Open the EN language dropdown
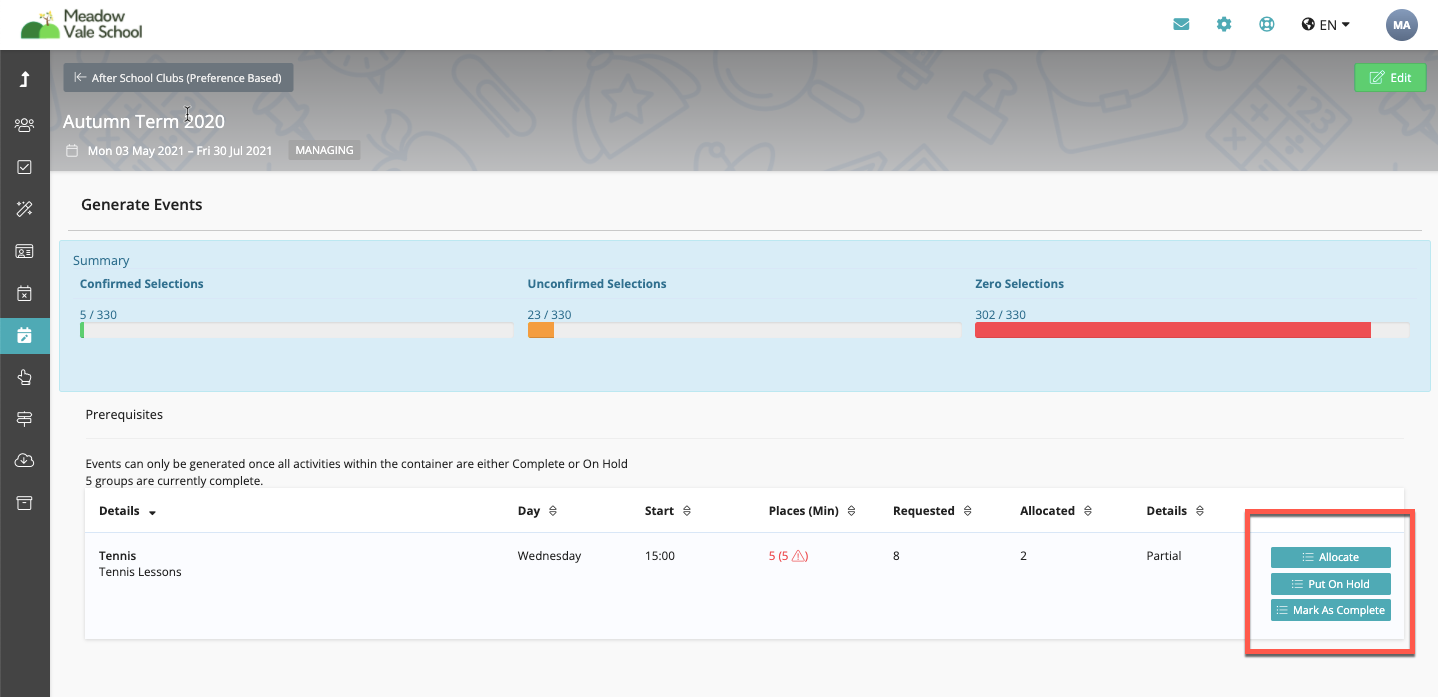The height and width of the screenshot is (697, 1438). 1326,25
